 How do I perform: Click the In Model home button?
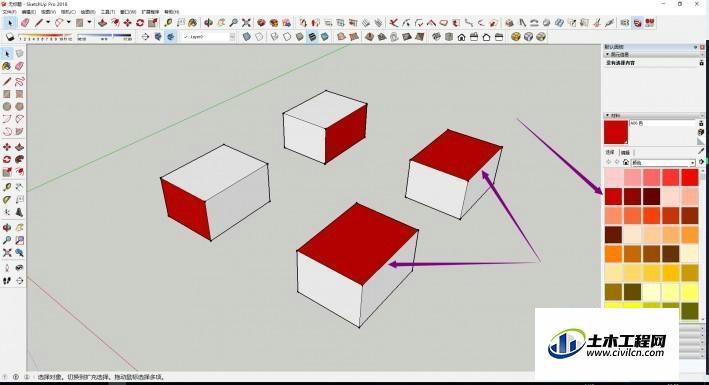pyautogui.click(x=626, y=162)
